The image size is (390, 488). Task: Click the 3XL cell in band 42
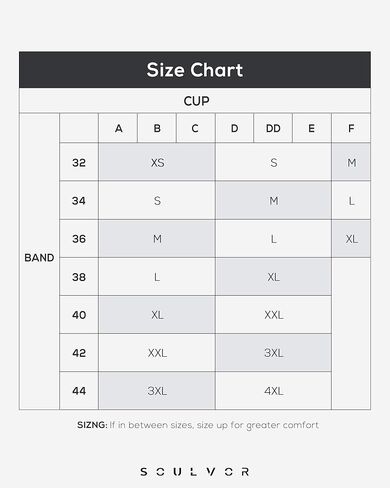(x=273, y=353)
